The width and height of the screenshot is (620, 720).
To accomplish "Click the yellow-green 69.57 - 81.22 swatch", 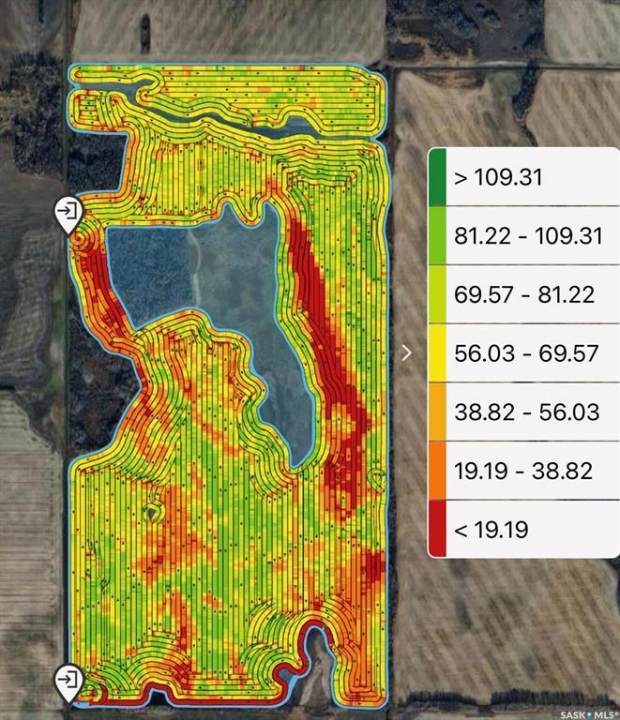I will click(437, 295).
